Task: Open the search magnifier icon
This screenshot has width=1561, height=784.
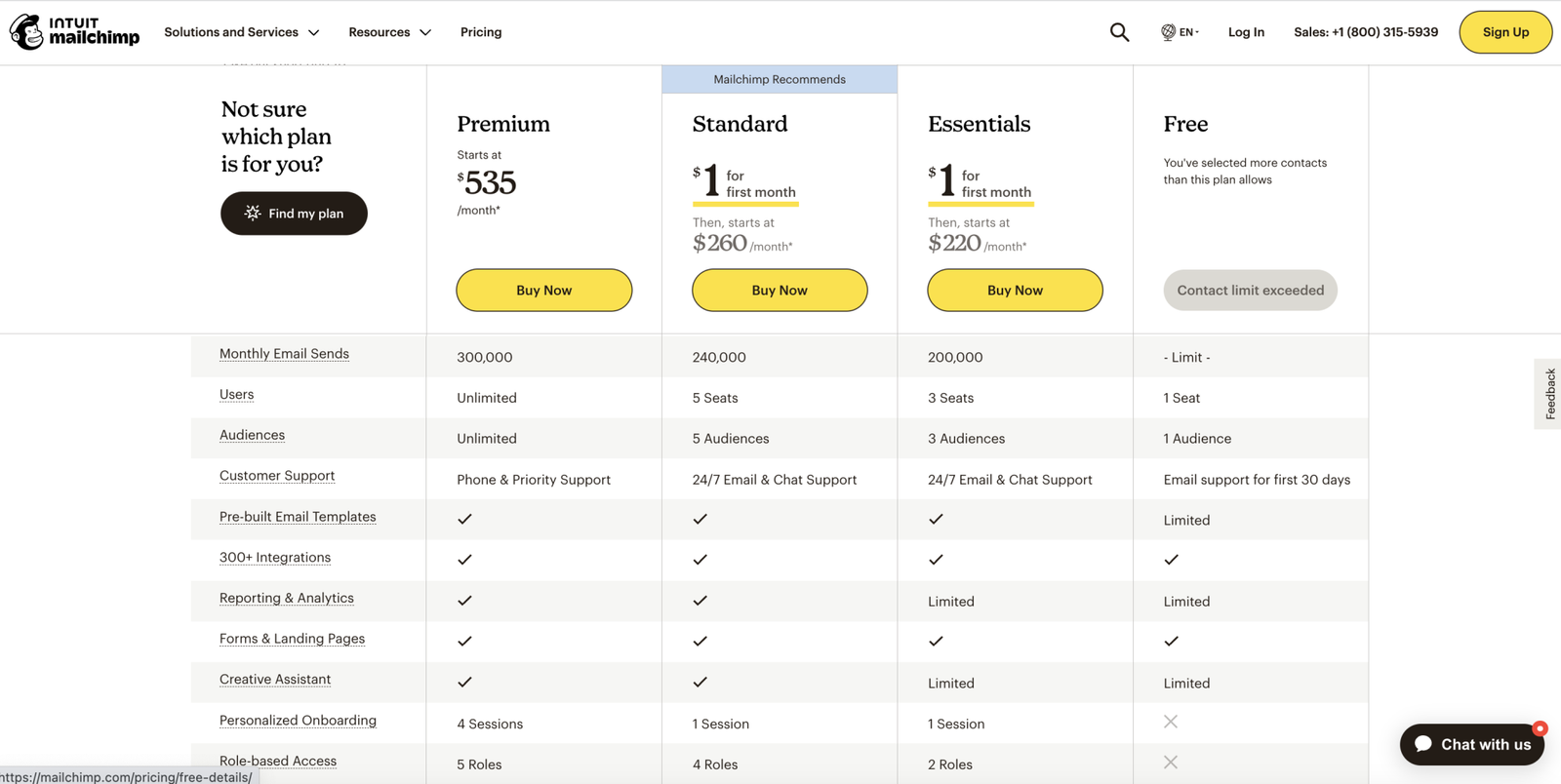Action: [x=1119, y=32]
